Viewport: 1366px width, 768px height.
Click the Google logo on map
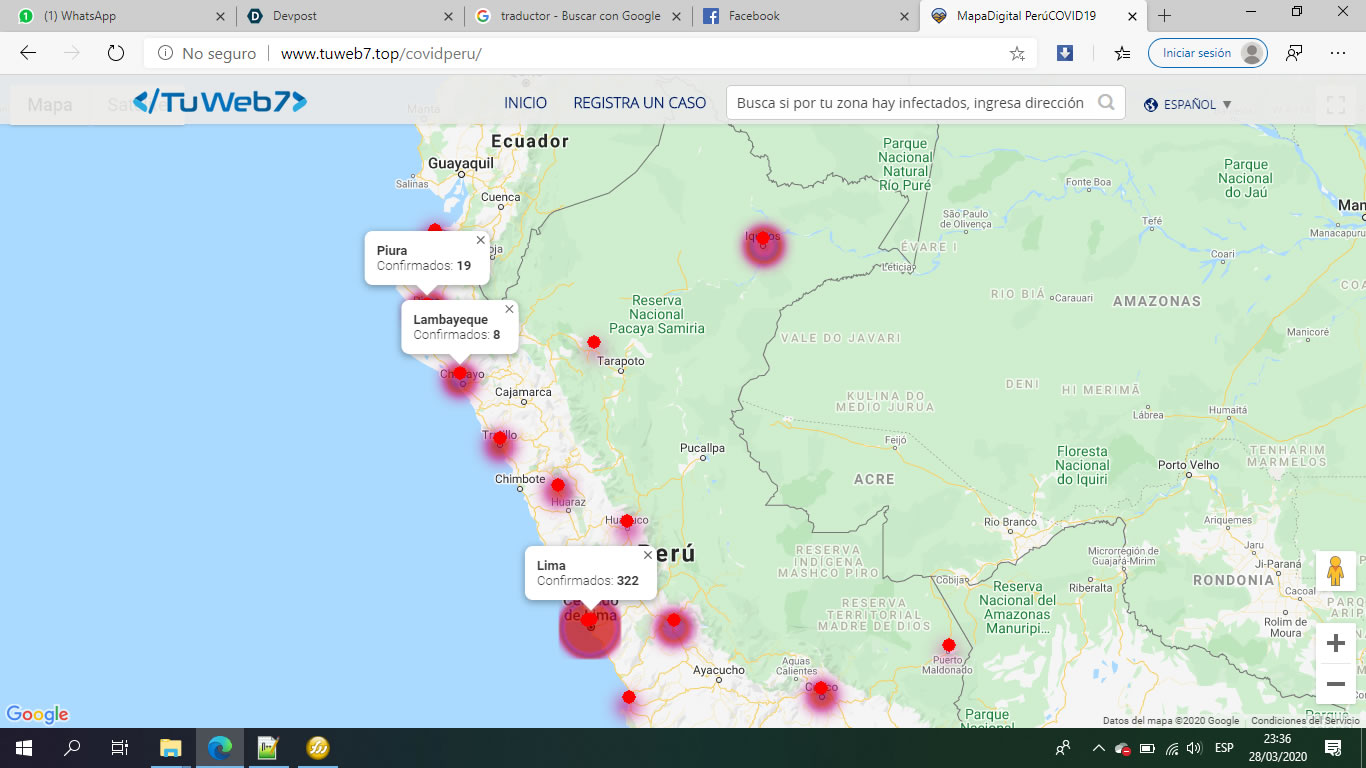(x=37, y=714)
